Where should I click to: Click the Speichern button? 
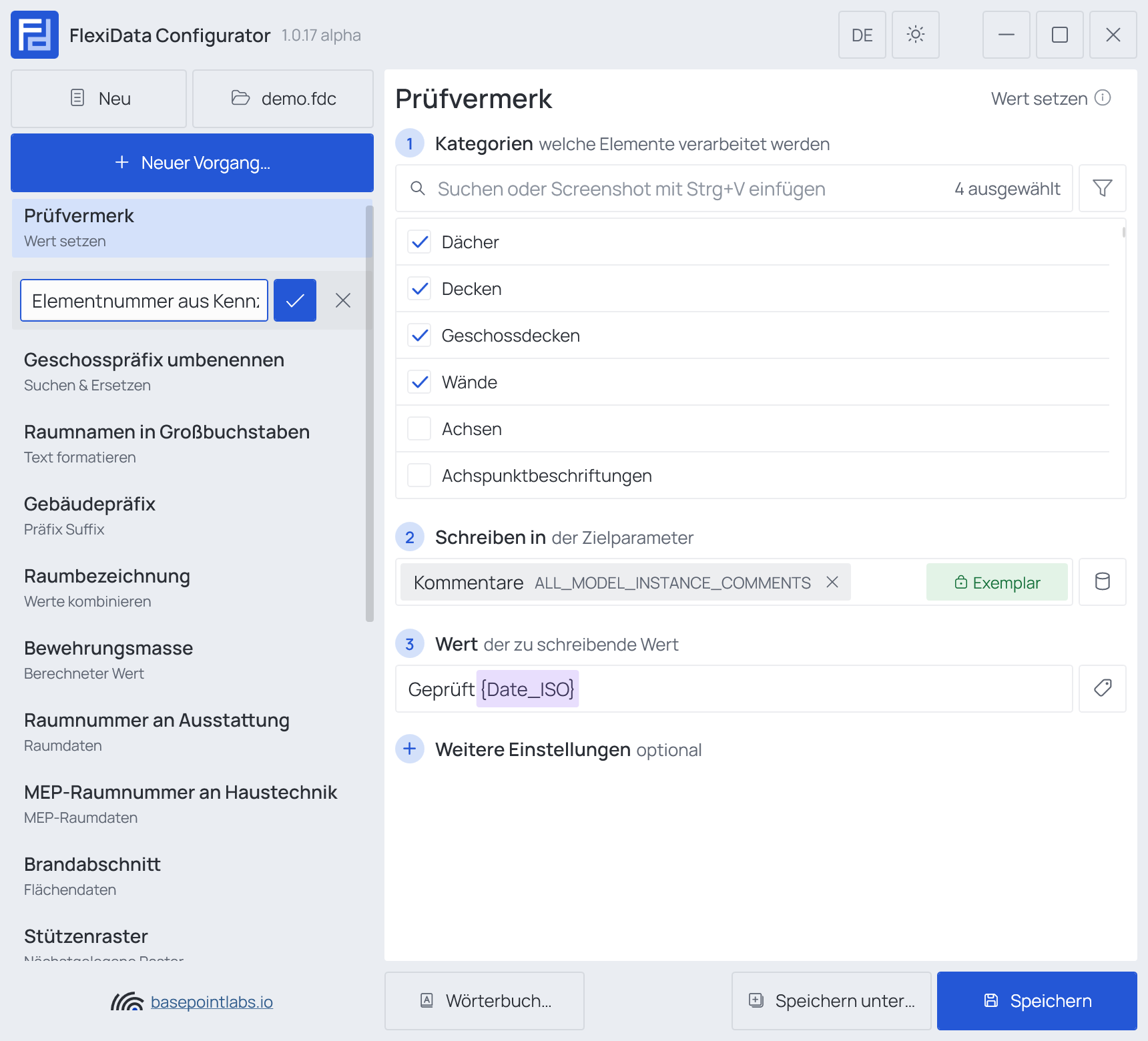[x=1037, y=1001]
